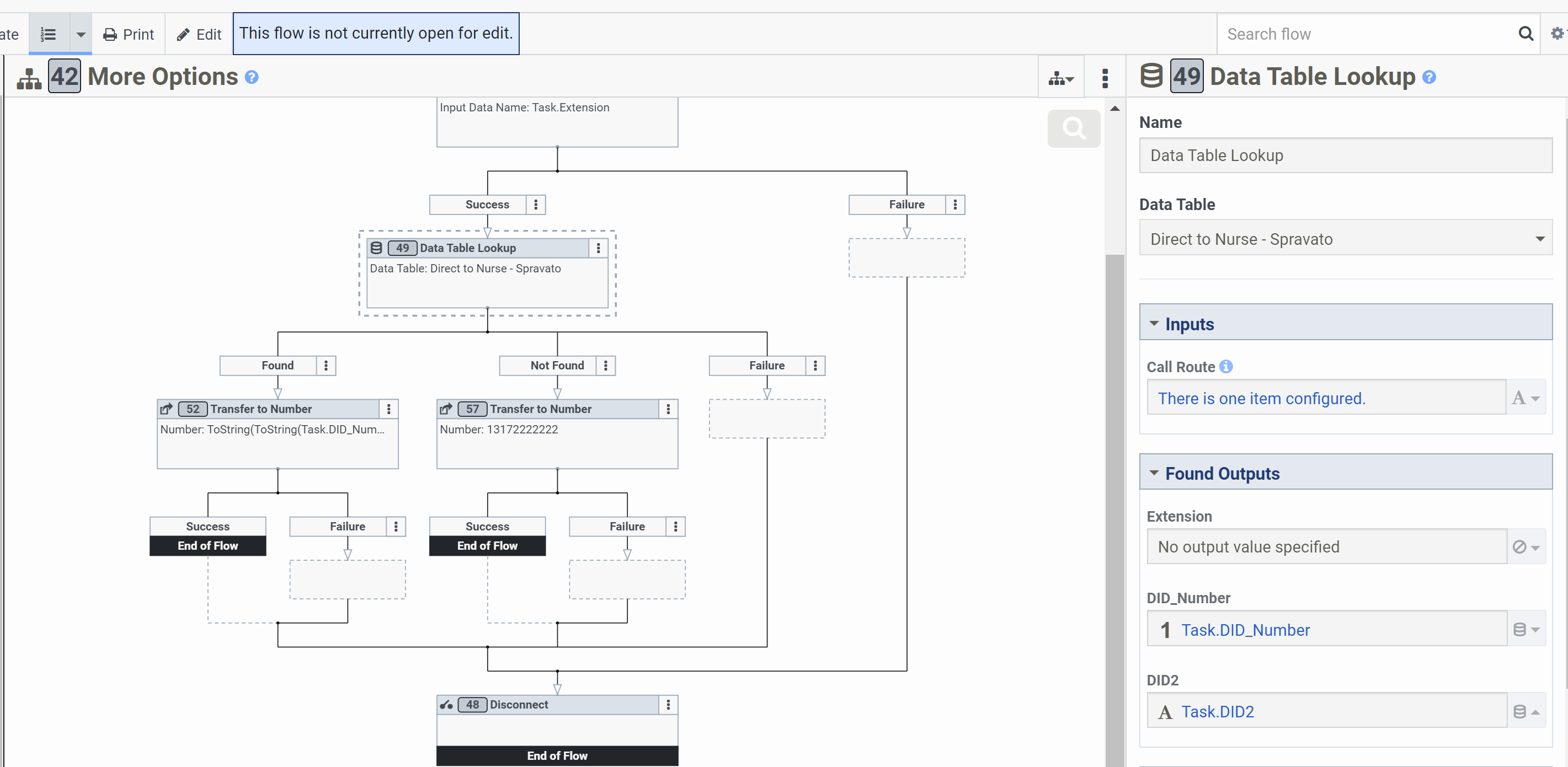Image resolution: width=1568 pixels, height=767 pixels.
Task: Open kebab menu on Data Table Lookup node
Action: 599,248
